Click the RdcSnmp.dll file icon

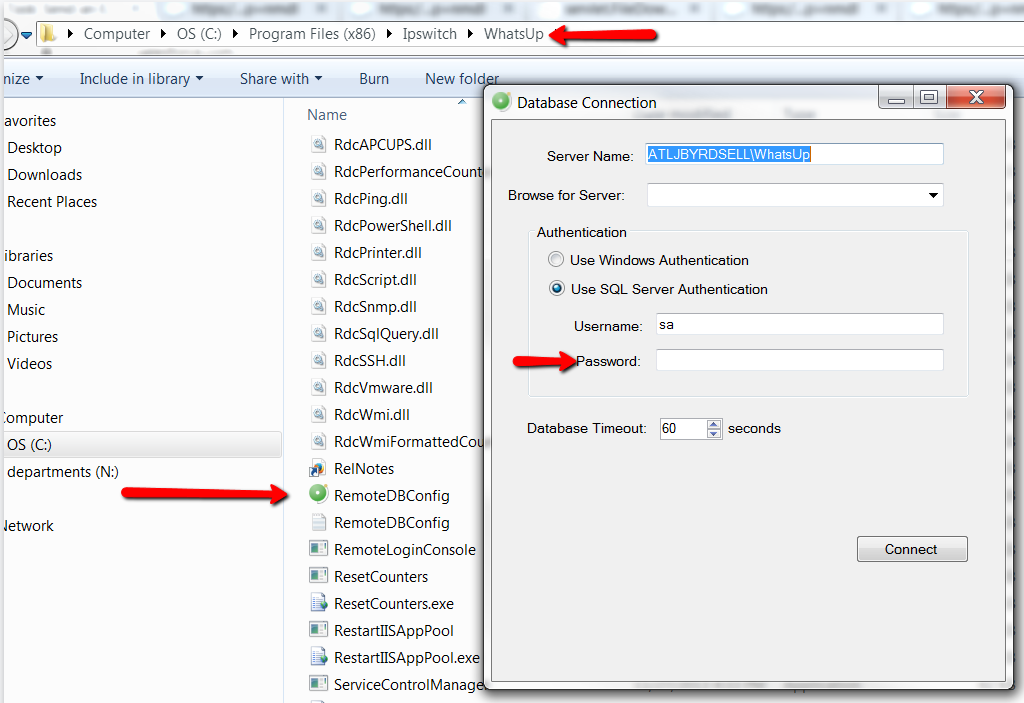coord(318,306)
